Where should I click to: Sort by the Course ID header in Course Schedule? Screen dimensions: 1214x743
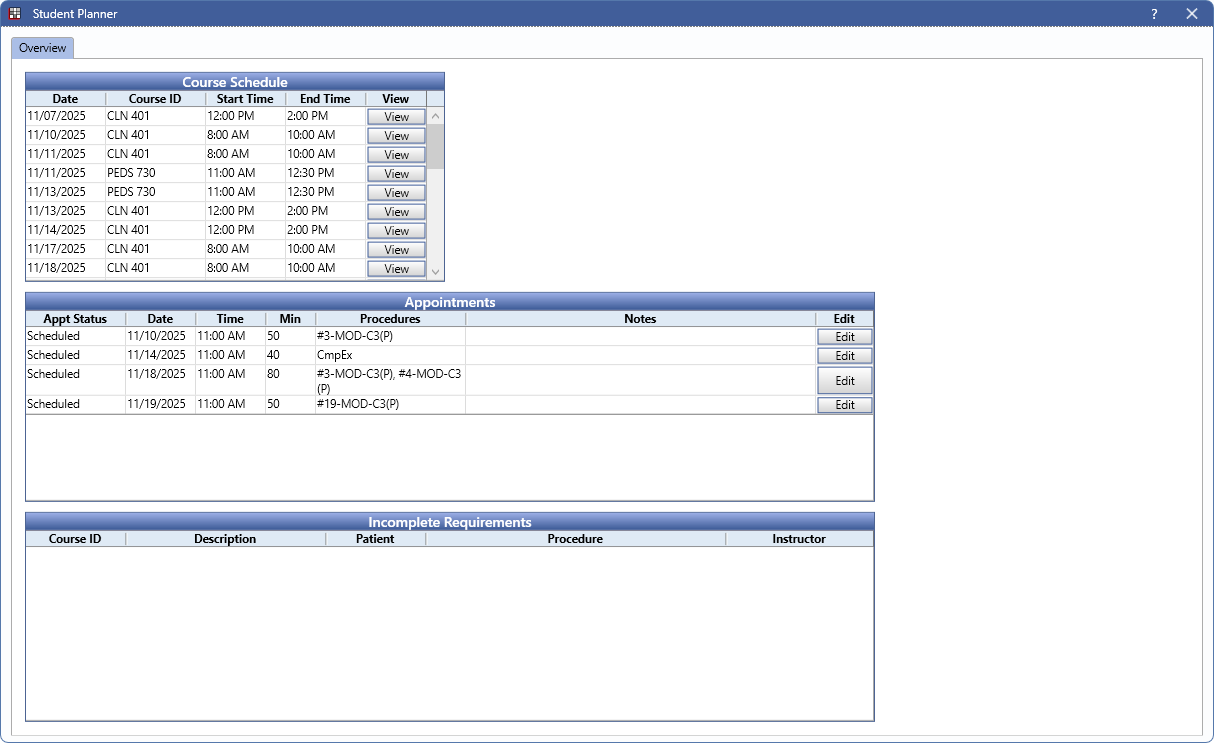(155, 99)
